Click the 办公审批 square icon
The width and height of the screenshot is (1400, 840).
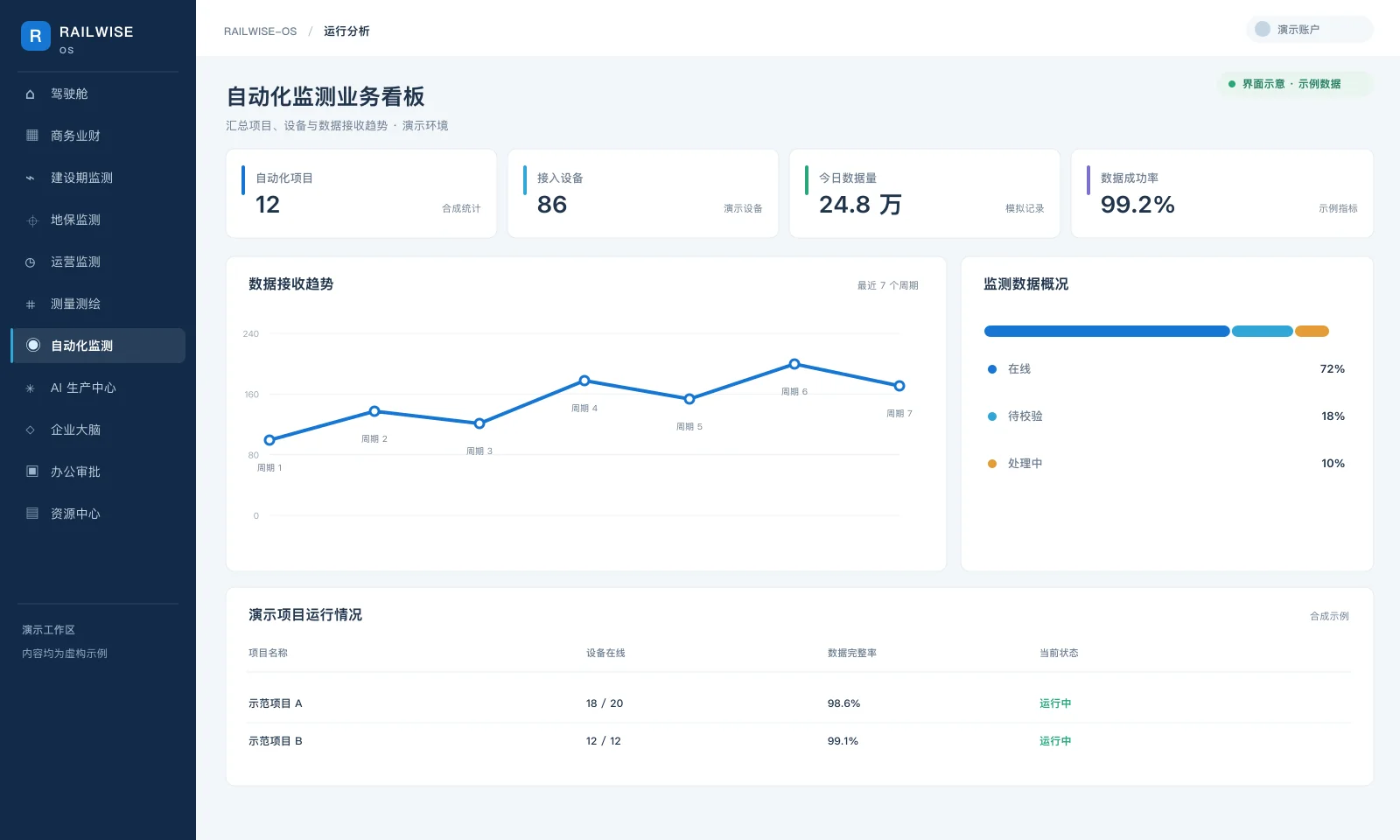(x=32, y=472)
